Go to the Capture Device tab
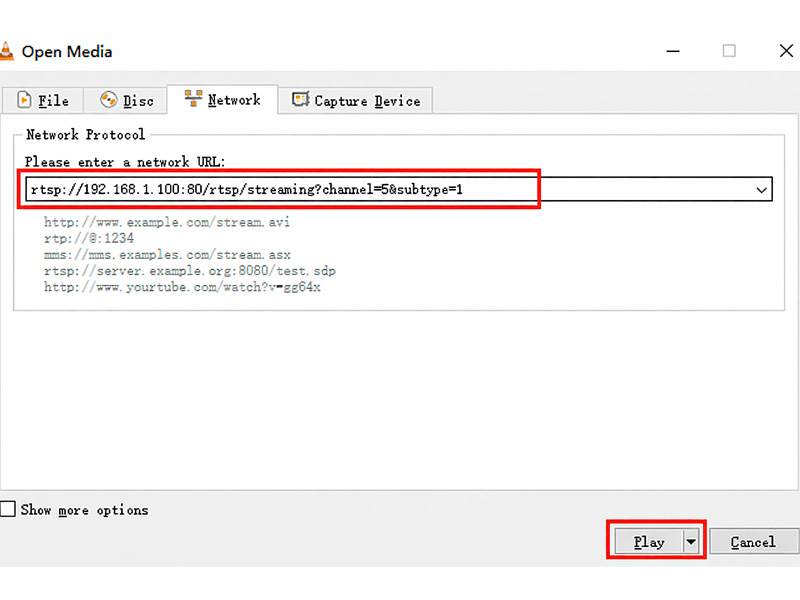 click(366, 101)
